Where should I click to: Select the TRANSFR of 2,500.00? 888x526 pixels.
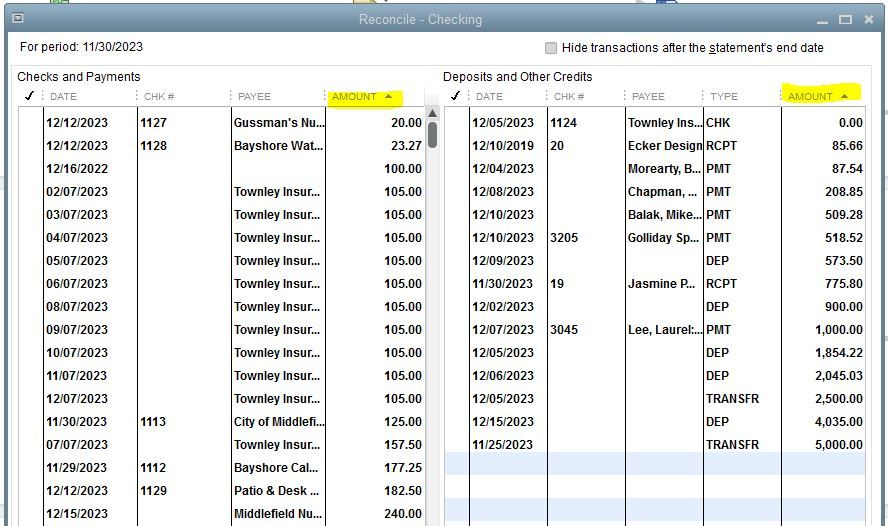tap(655, 399)
